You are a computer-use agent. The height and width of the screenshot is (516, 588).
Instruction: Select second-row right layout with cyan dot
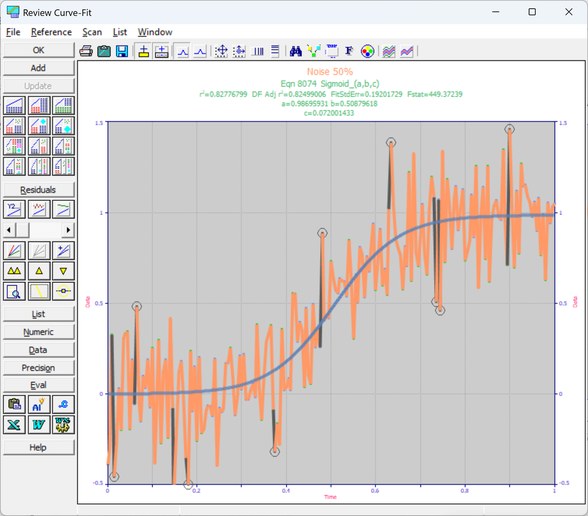click(63, 126)
